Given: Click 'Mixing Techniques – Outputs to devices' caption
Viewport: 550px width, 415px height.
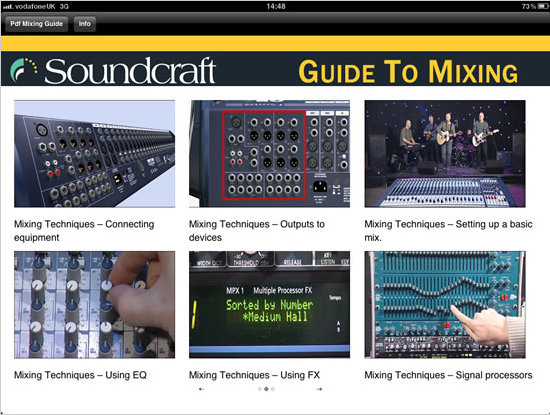Looking at the screenshot, I should click(257, 230).
